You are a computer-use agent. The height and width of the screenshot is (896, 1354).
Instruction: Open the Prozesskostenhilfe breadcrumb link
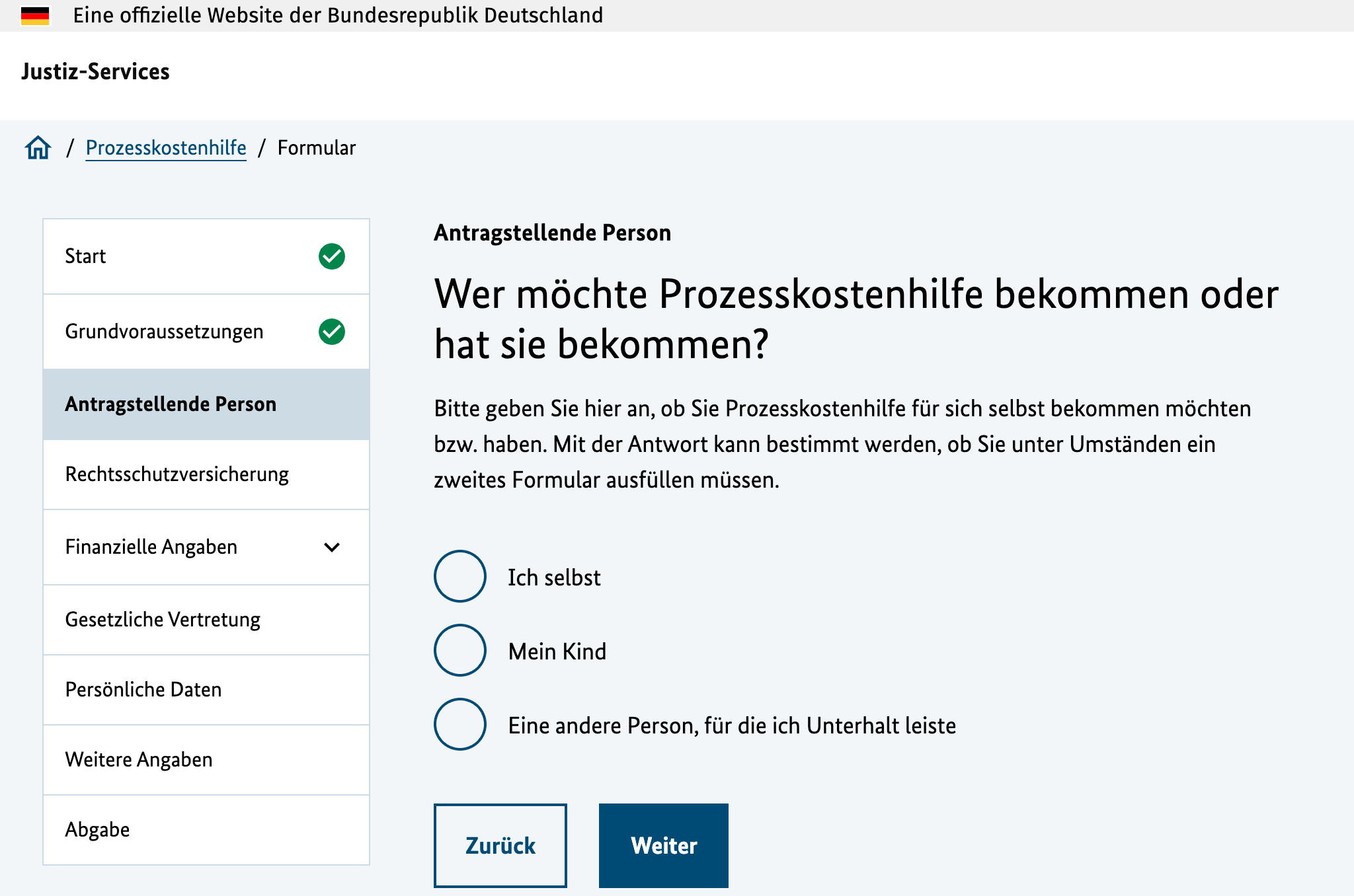coord(166,147)
